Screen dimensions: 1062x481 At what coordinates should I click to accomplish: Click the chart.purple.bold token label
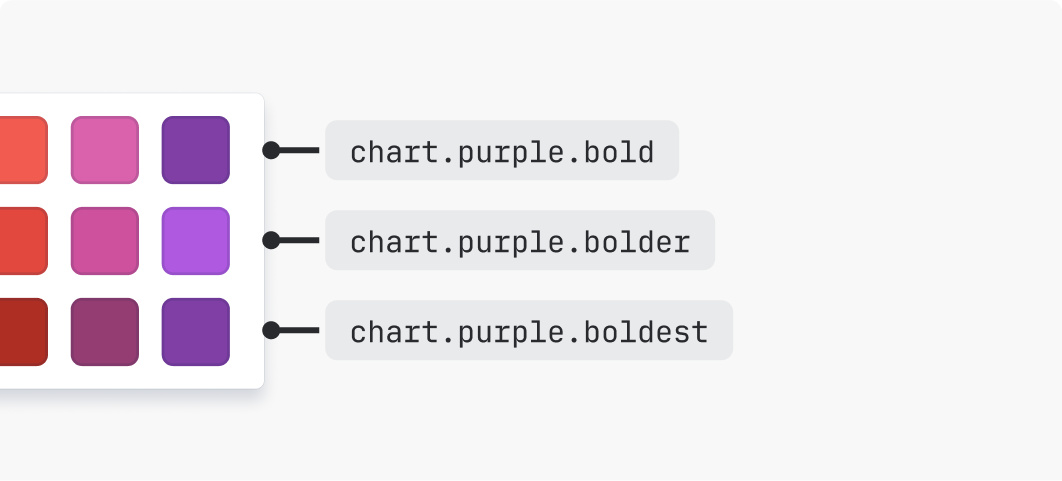click(x=502, y=151)
